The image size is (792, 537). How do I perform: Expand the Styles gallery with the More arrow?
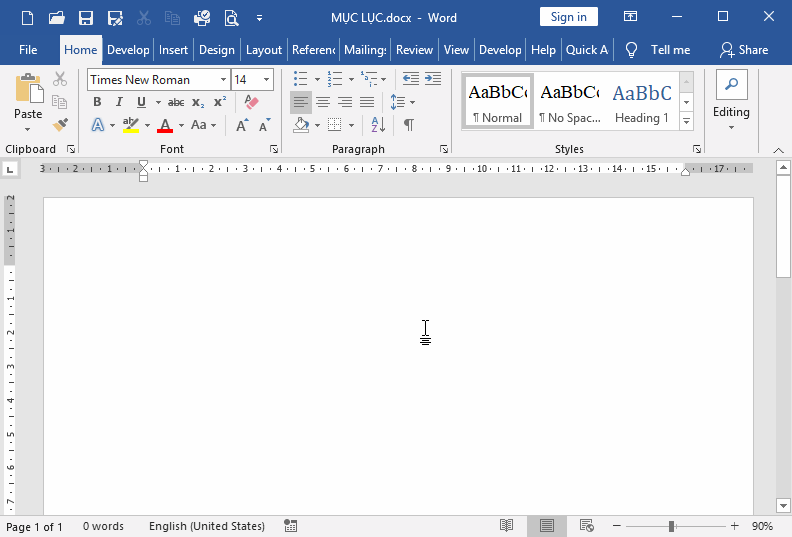(x=686, y=121)
